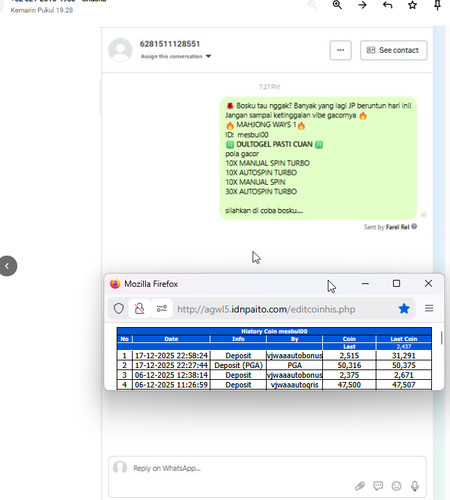450x500 pixels.
Task: Click the Deposit (PGA) cell
Action: point(238,365)
